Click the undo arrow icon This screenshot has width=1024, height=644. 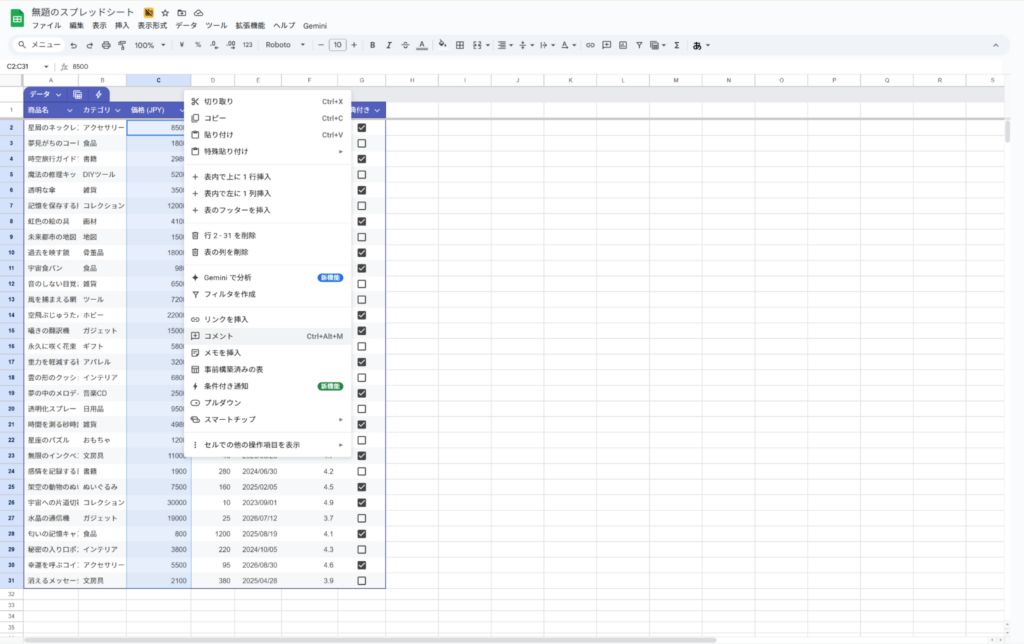(x=73, y=45)
